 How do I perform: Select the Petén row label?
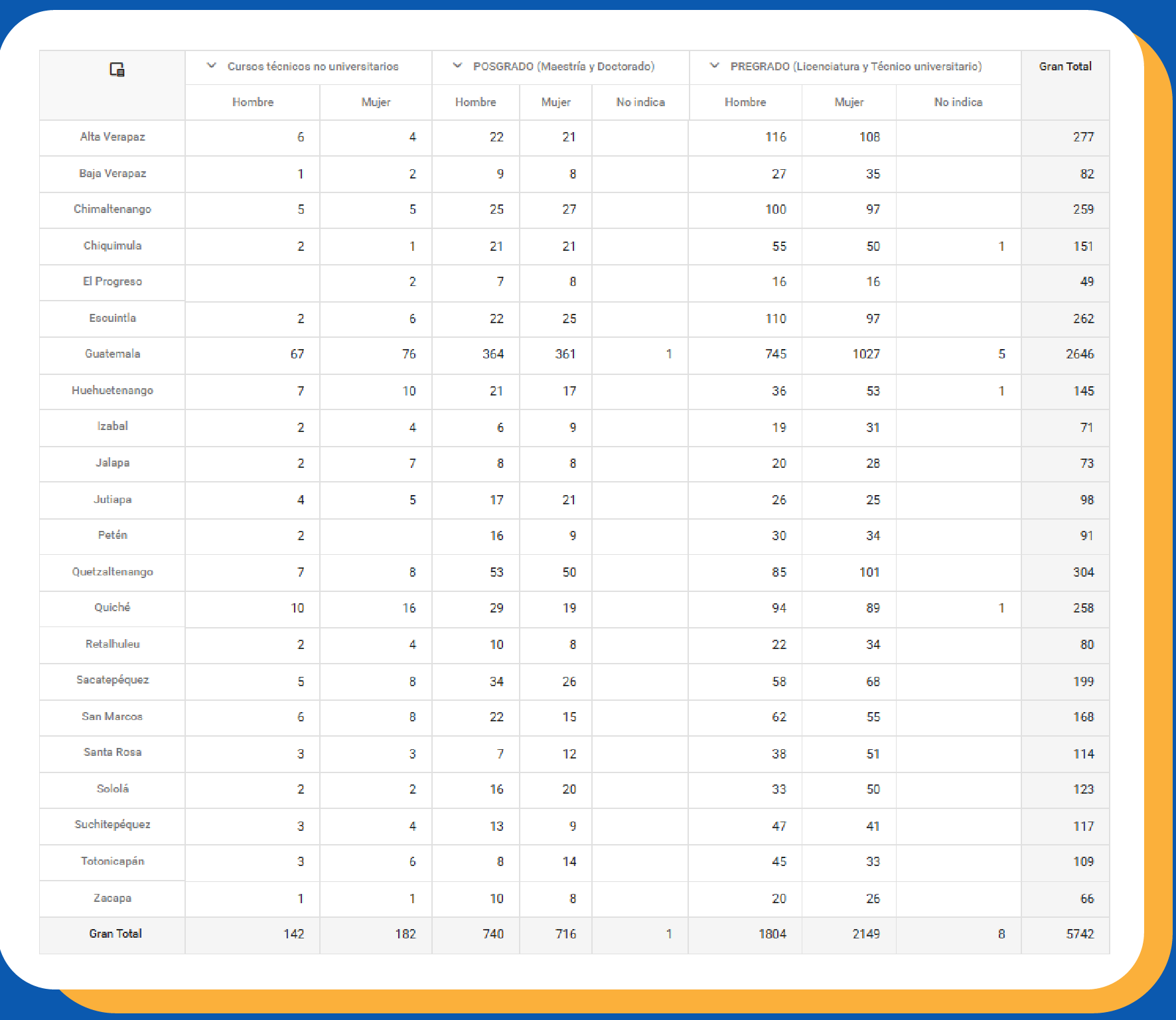tap(113, 535)
